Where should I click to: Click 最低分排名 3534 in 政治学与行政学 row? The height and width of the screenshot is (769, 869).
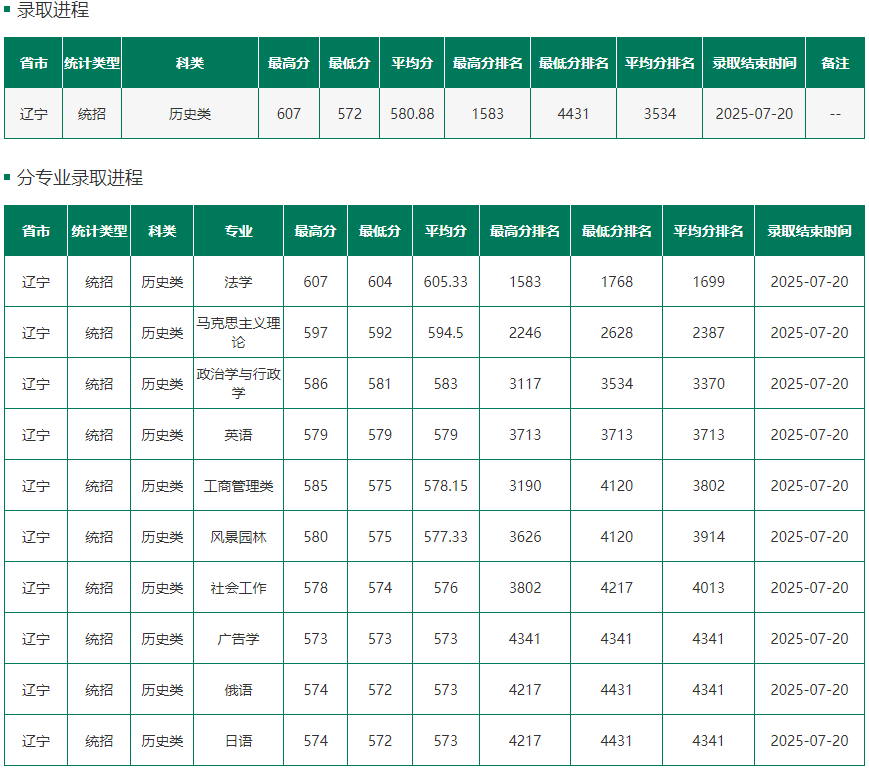(616, 384)
